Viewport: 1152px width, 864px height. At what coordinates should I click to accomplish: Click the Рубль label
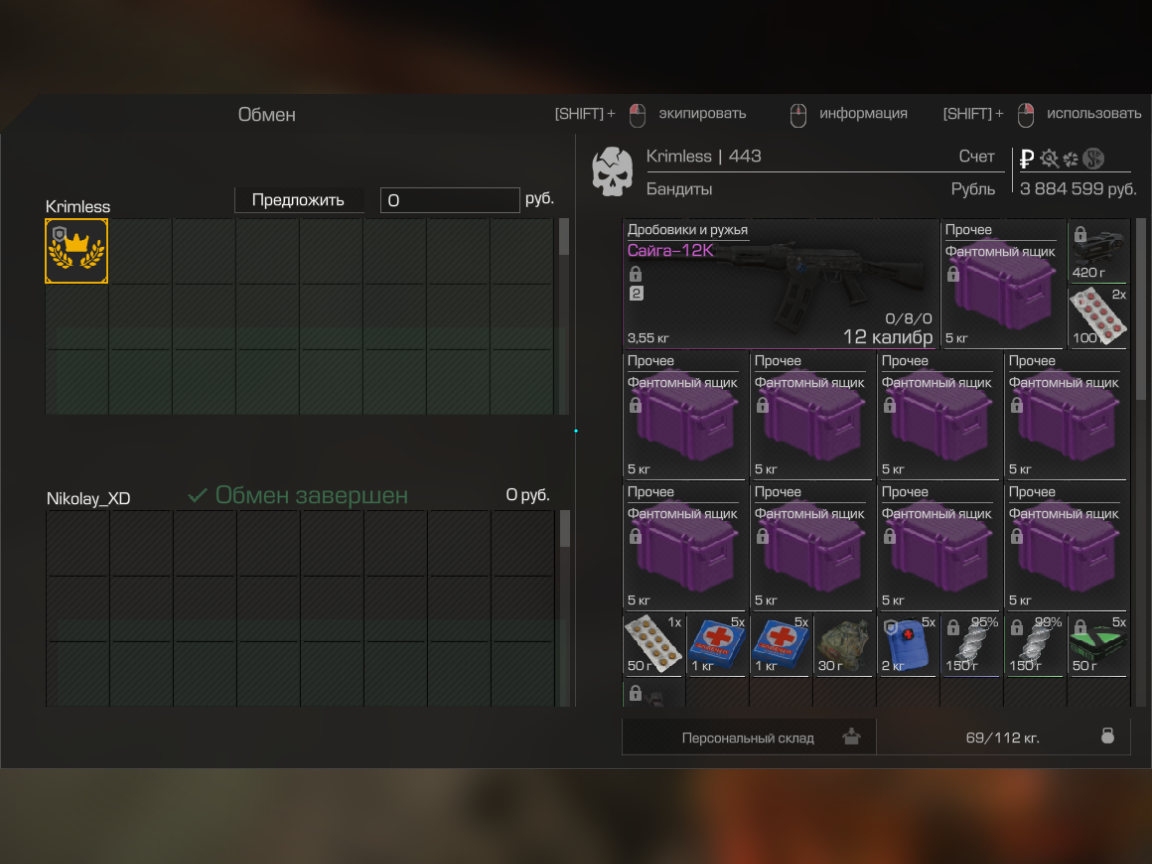(x=973, y=190)
